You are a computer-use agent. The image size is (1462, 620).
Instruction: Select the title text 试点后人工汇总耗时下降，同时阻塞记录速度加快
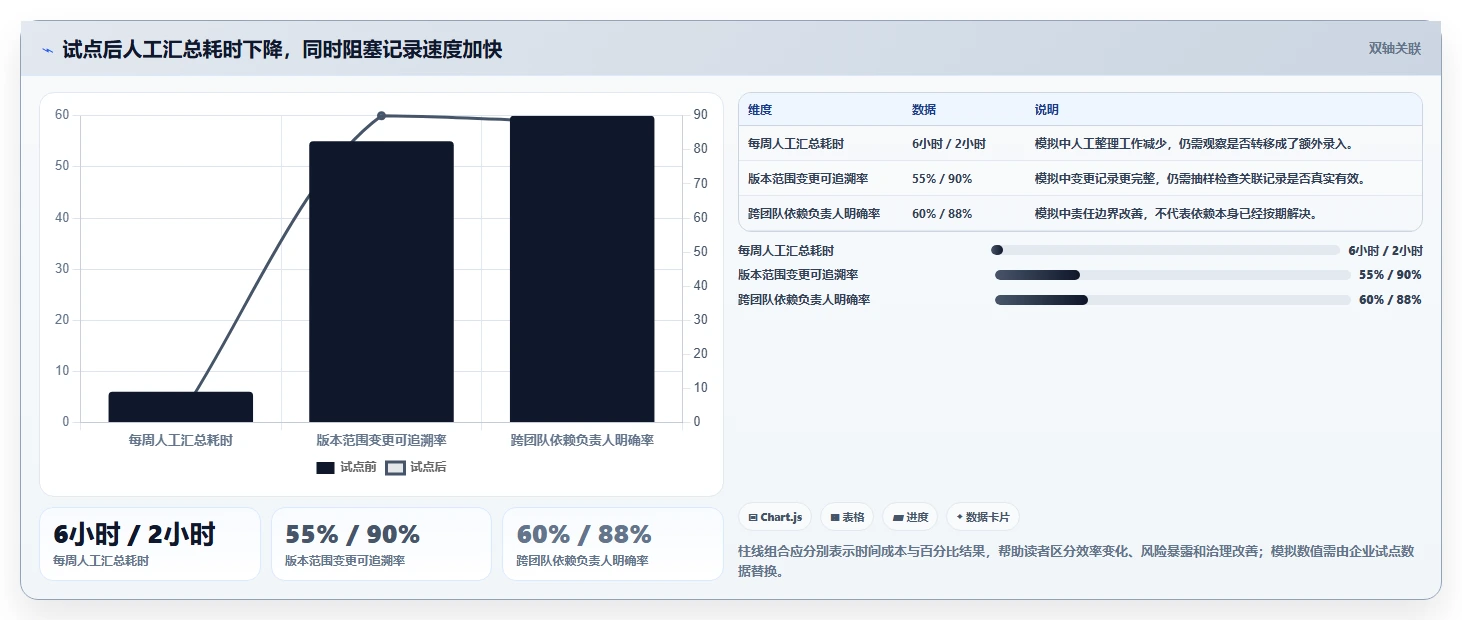tap(282, 49)
